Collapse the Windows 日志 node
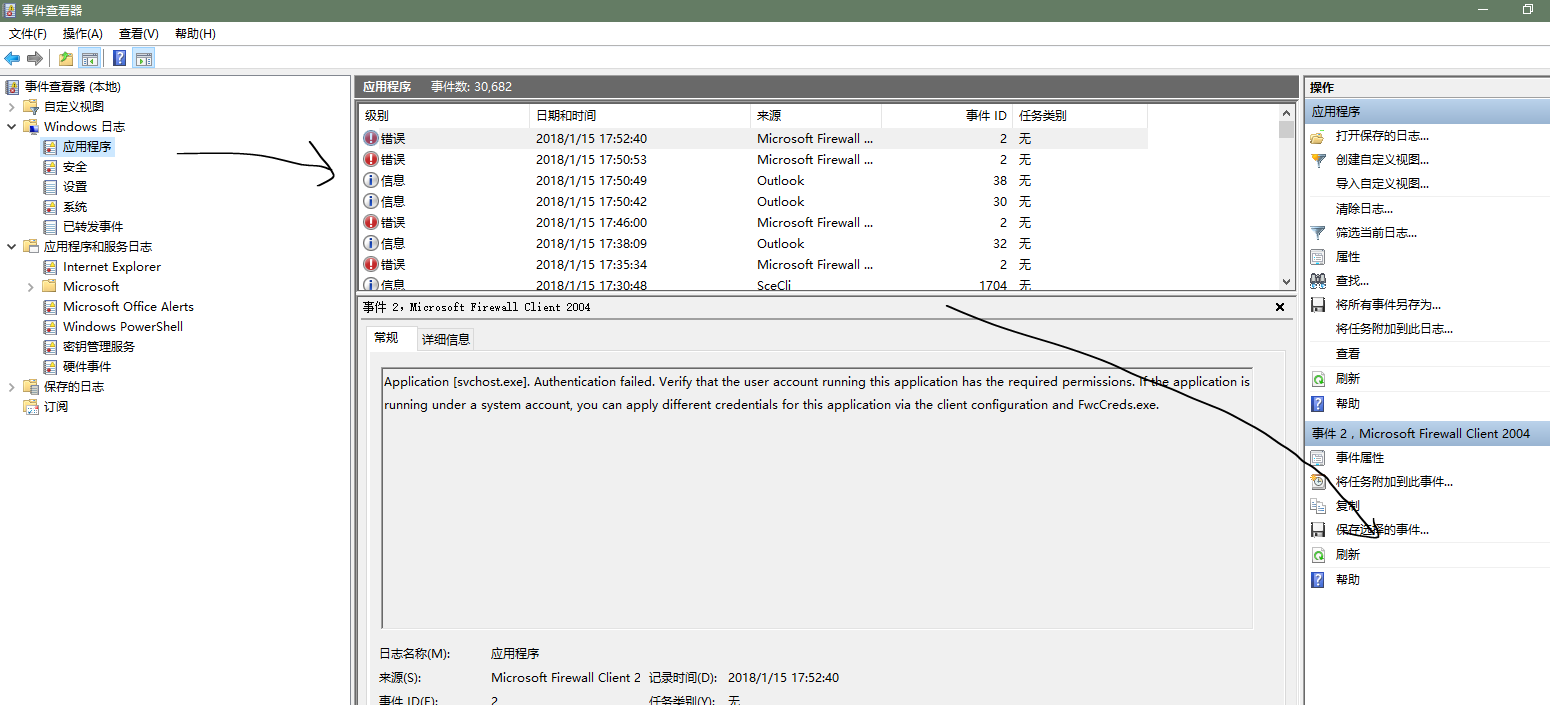Screen dimensions: 1550x705 tap(12, 127)
